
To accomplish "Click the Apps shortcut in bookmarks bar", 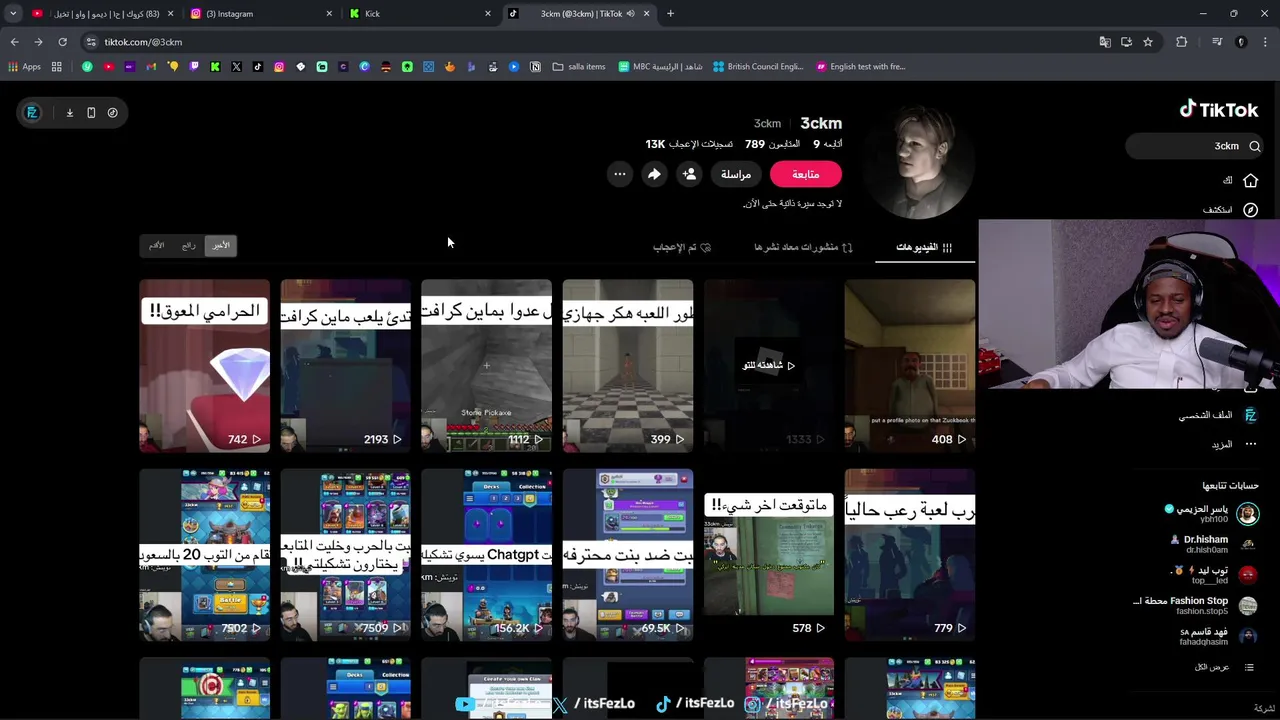I will [x=24, y=67].
